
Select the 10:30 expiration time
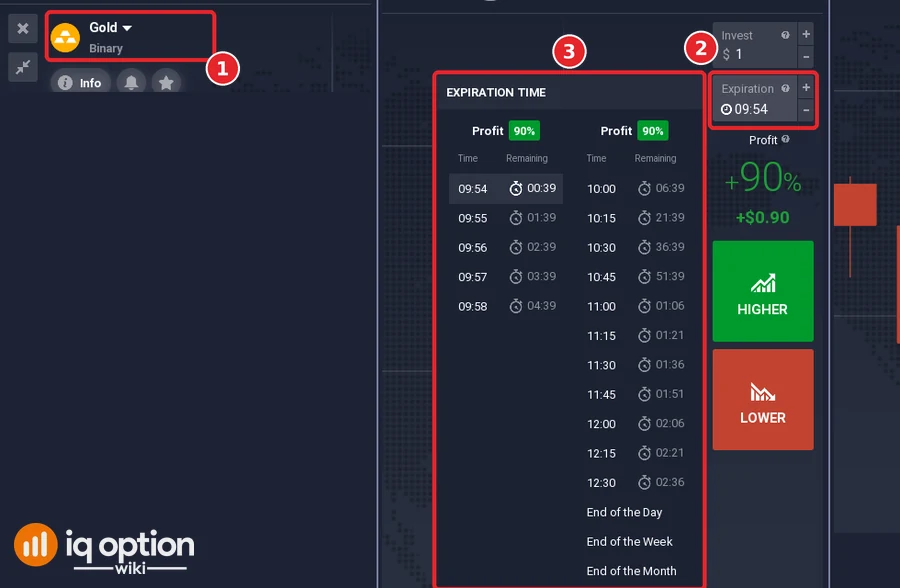[x=635, y=247]
